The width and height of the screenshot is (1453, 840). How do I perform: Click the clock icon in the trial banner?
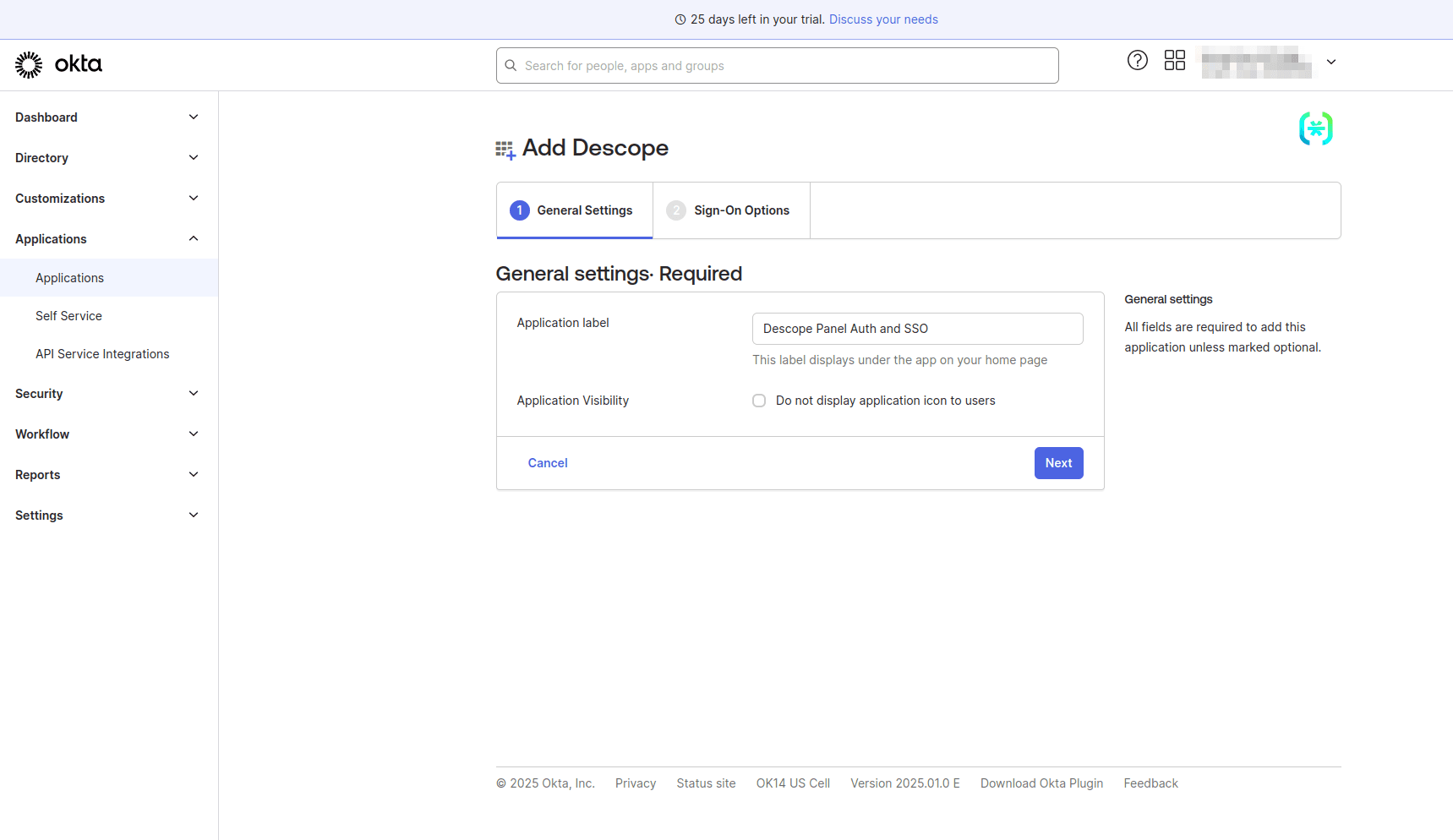(x=680, y=19)
